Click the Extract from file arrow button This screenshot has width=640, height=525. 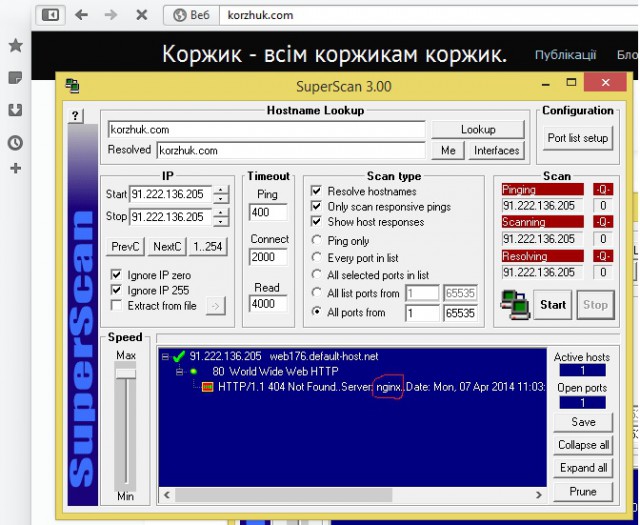(216, 306)
